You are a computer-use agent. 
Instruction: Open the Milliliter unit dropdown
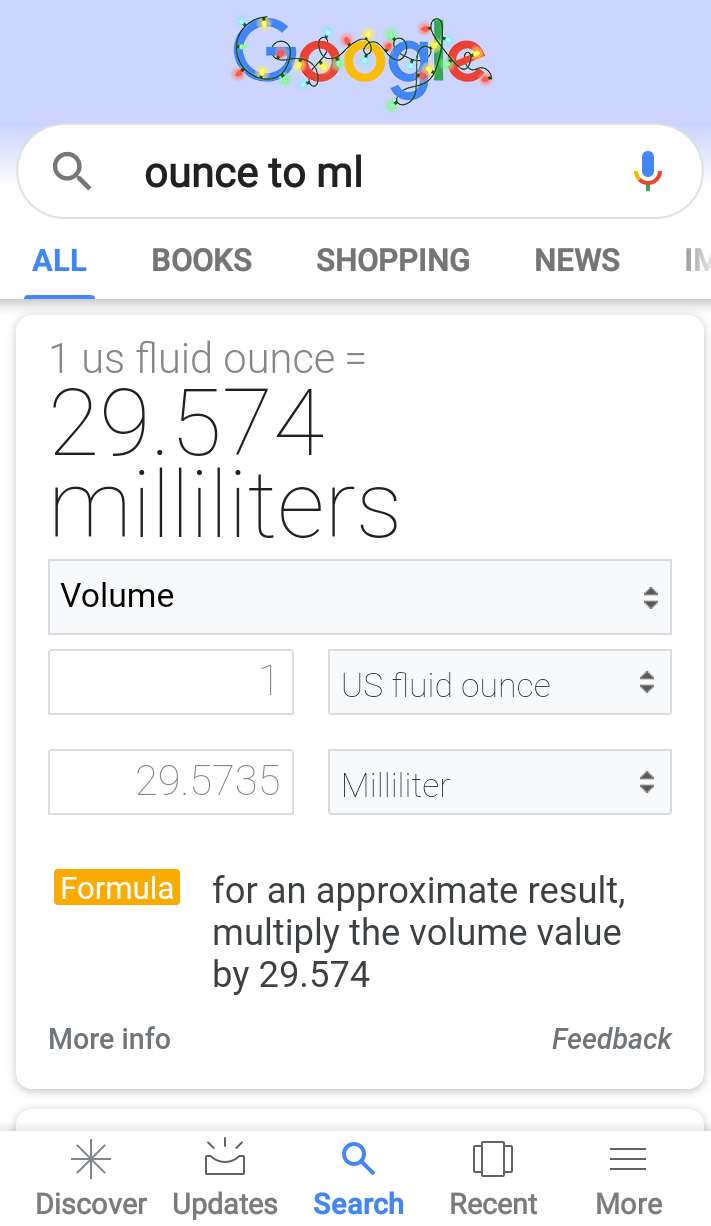500,782
